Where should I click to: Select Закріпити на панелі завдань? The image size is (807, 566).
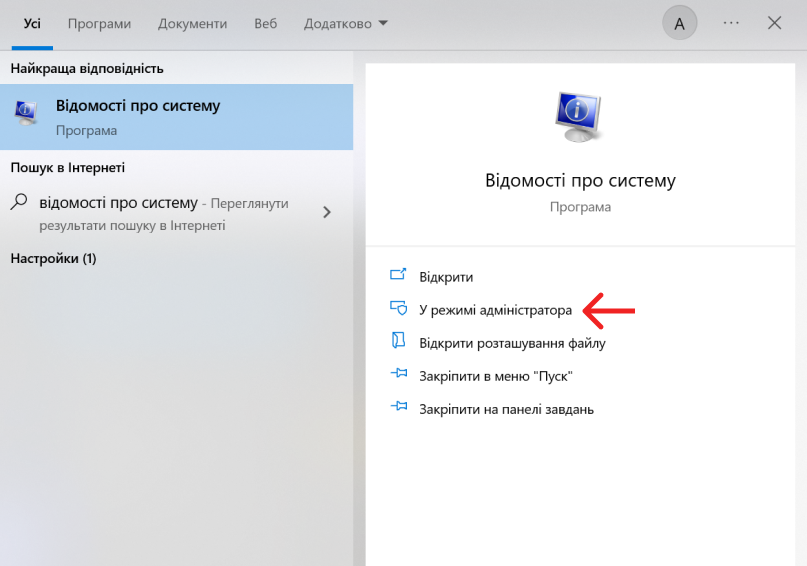coord(506,409)
